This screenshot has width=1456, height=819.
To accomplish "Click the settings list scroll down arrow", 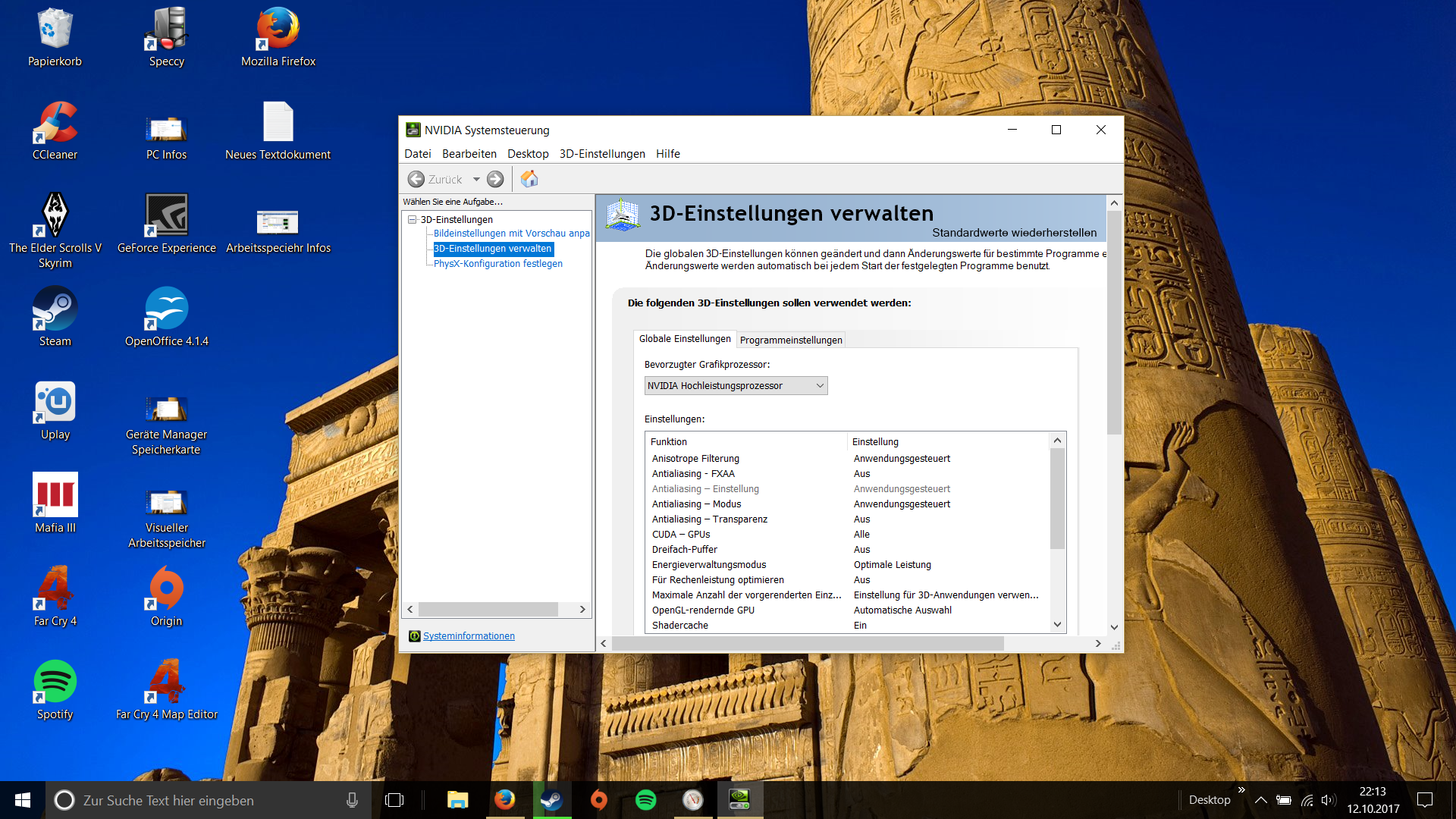I will (x=1057, y=625).
